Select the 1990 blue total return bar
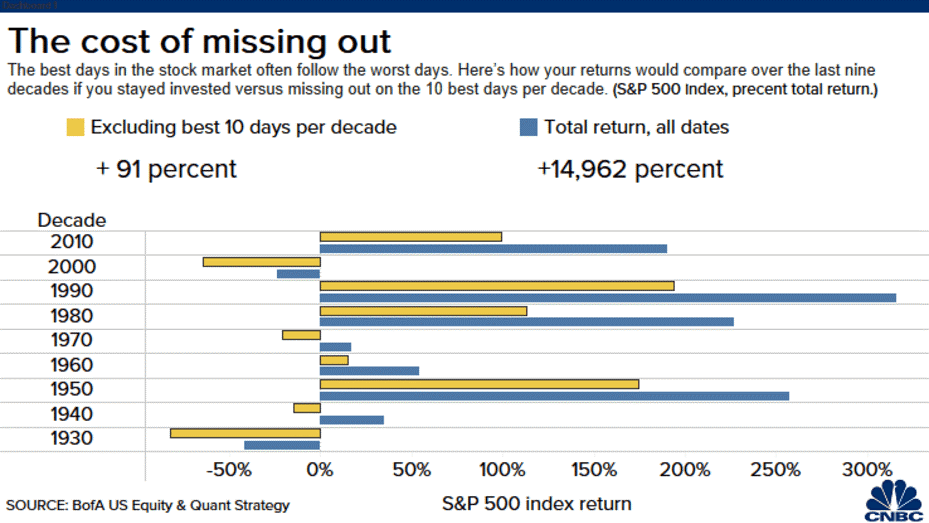929x523 pixels. click(608, 298)
